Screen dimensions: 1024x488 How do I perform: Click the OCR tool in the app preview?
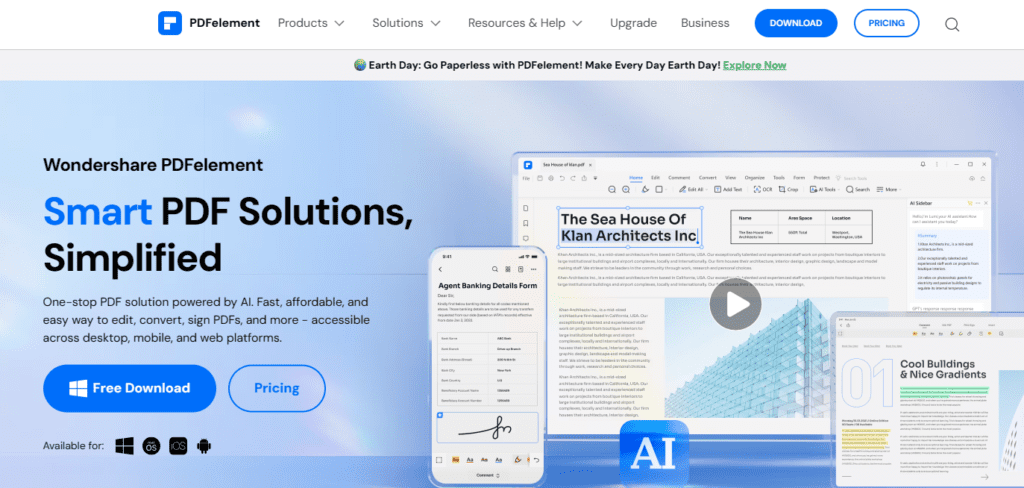click(x=762, y=189)
